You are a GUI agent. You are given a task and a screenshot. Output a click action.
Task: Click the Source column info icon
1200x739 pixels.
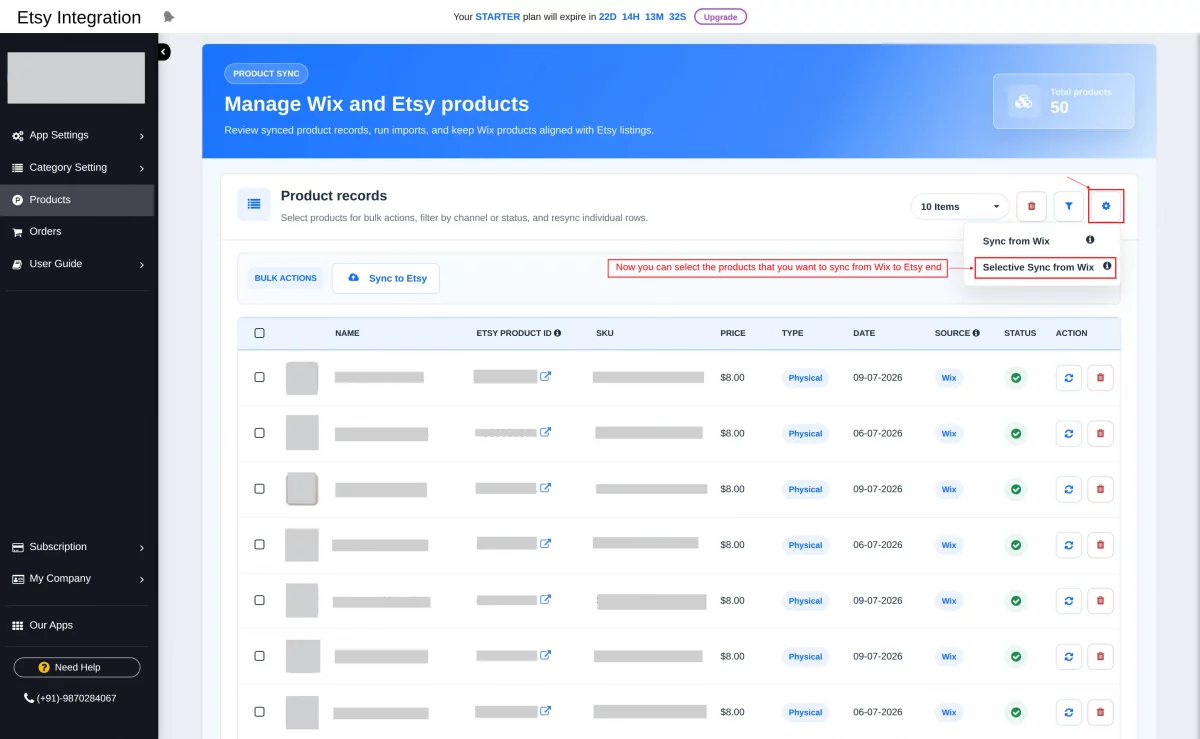pos(976,333)
